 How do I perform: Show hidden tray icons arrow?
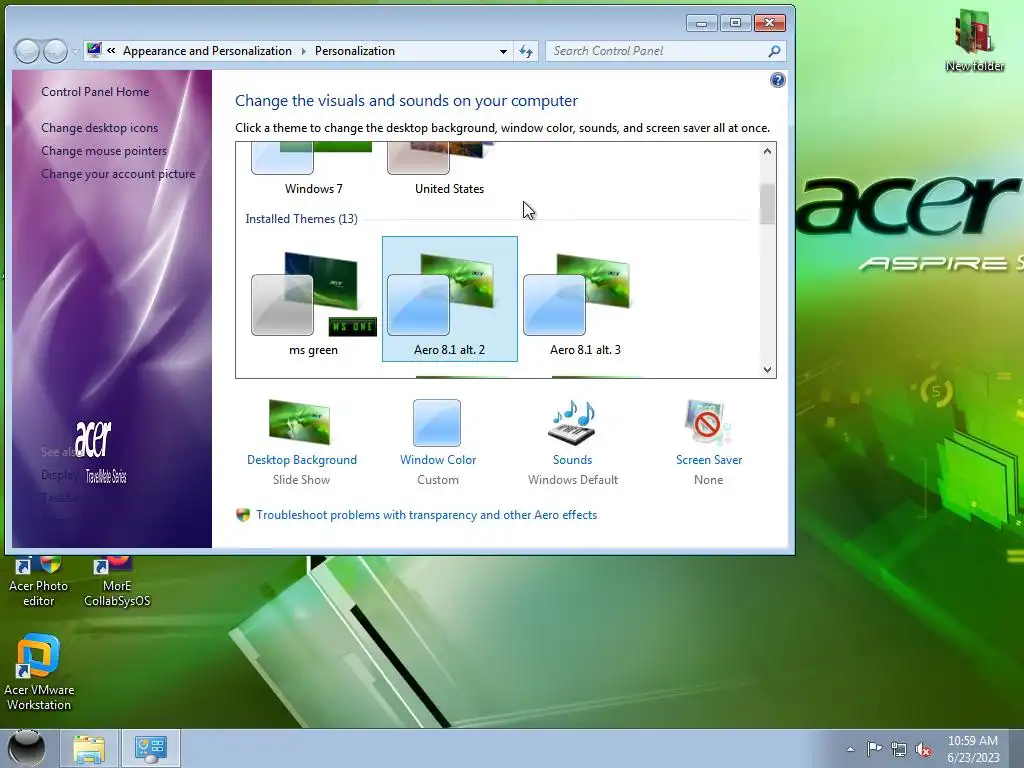(x=850, y=749)
